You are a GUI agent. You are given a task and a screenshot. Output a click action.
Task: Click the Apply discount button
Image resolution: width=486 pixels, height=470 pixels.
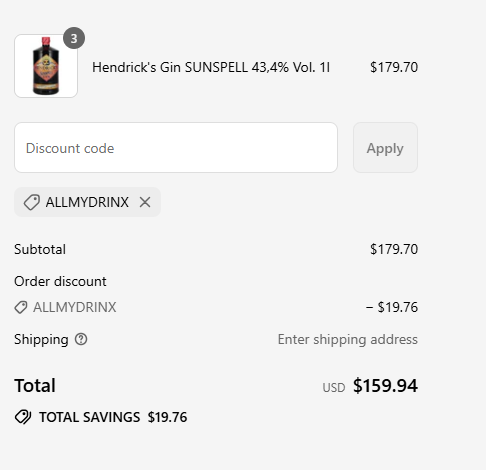[x=385, y=148]
